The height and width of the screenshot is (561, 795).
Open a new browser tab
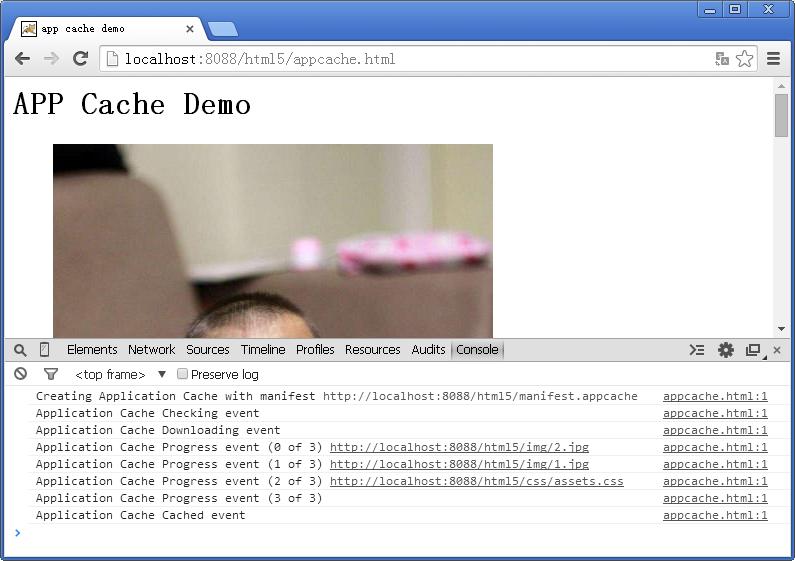click(x=223, y=29)
